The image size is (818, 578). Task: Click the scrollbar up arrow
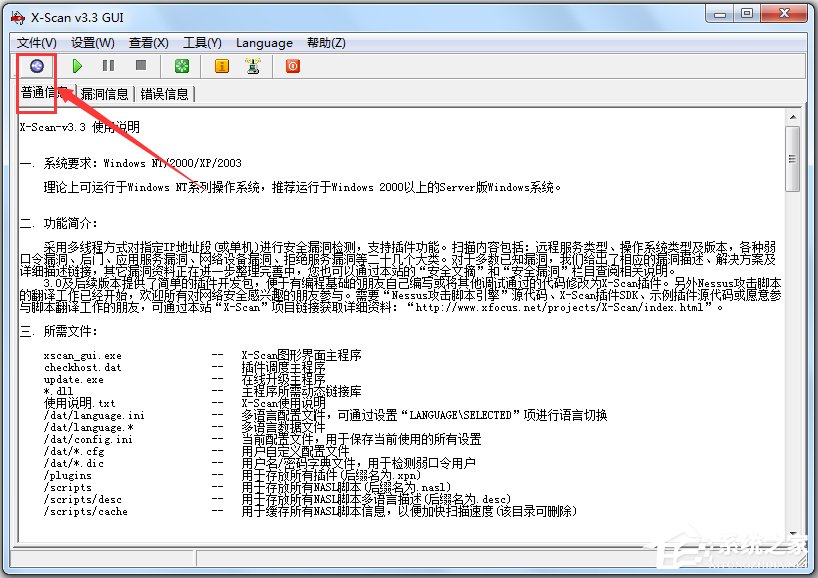(x=792, y=117)
